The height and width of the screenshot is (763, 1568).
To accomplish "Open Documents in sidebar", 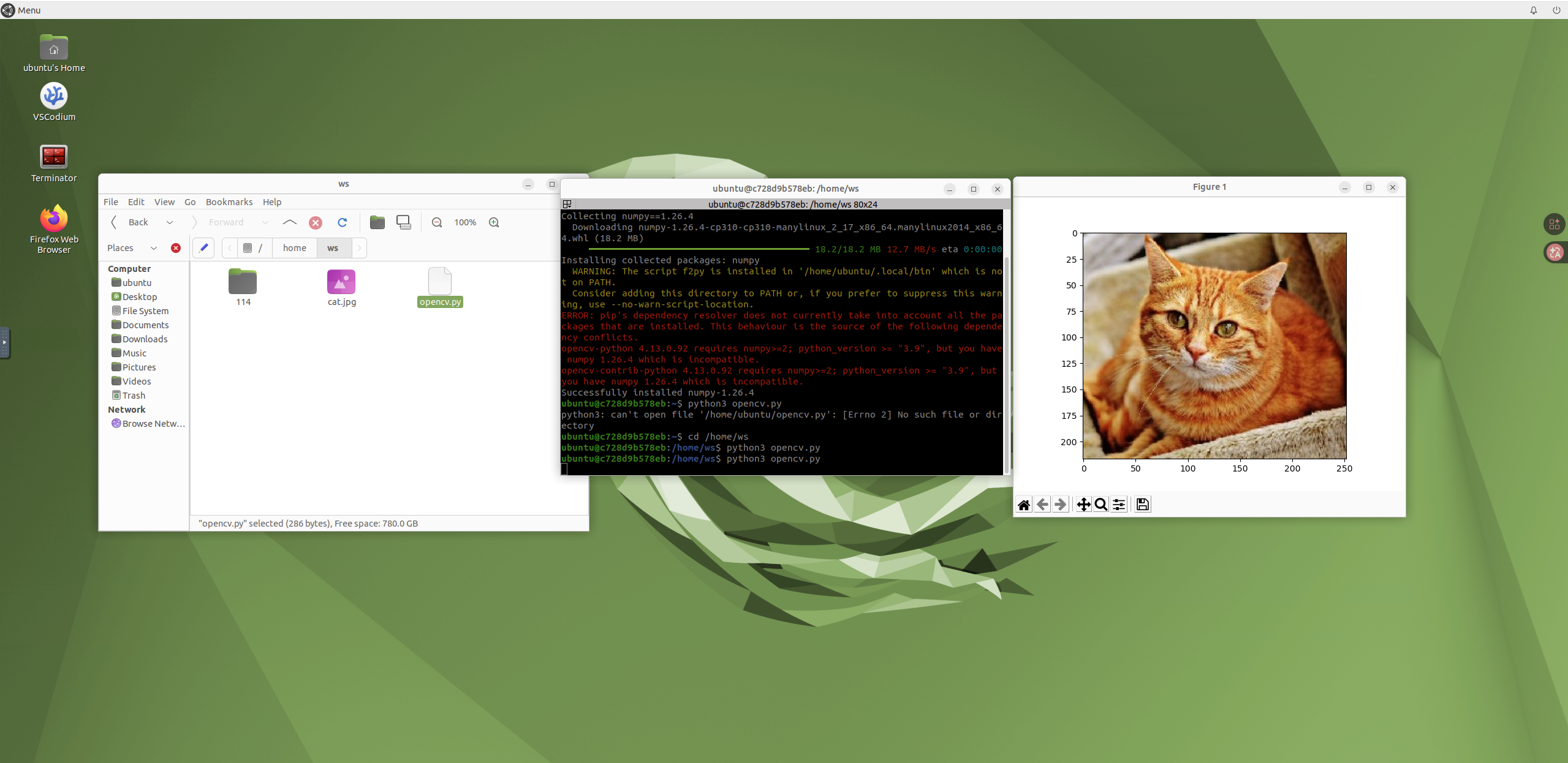I will click(x=145, y=325).
